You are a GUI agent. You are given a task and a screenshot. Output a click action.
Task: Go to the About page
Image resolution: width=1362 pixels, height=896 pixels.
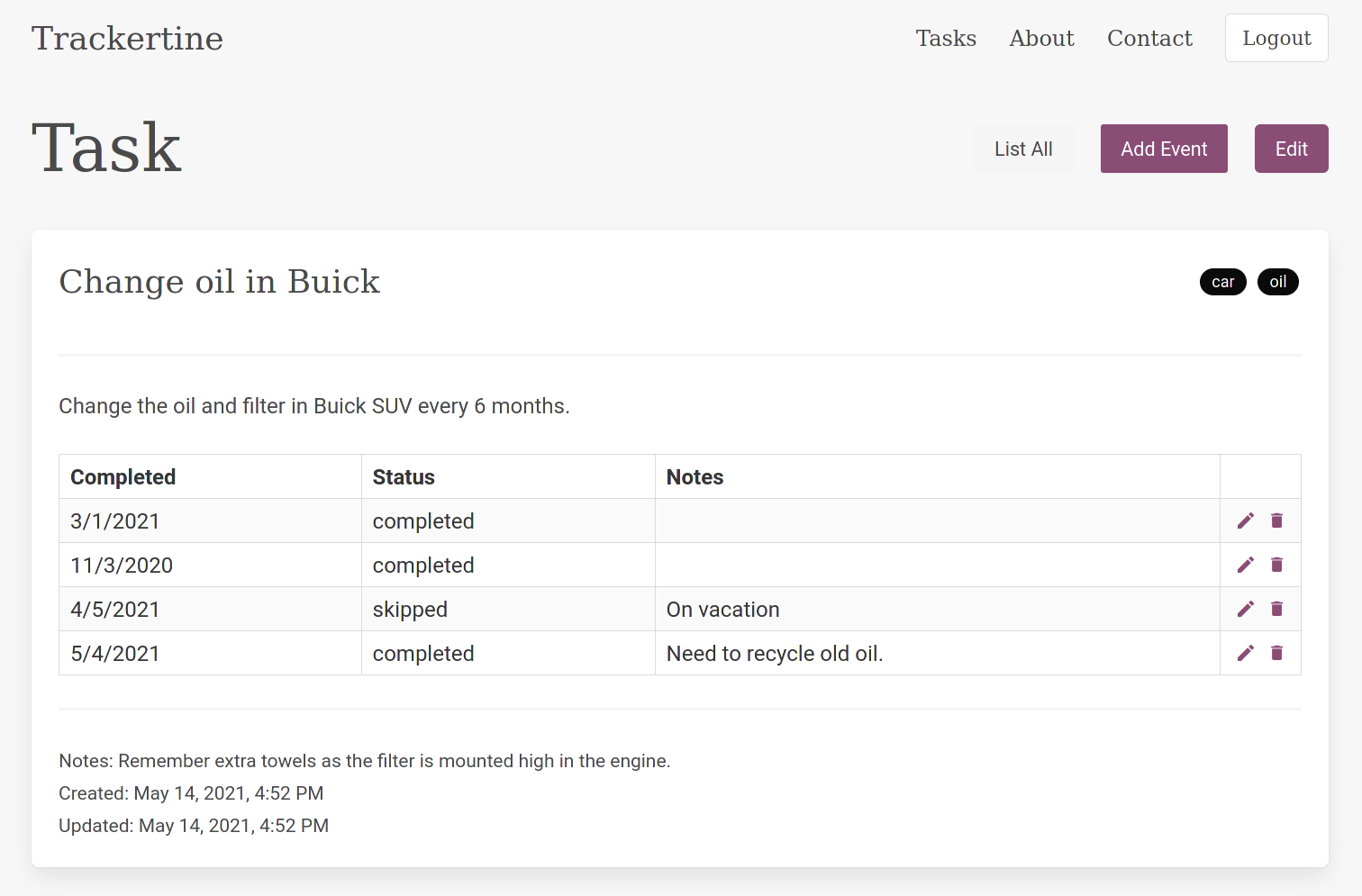pyautogui.click(x=1041, y=38)
